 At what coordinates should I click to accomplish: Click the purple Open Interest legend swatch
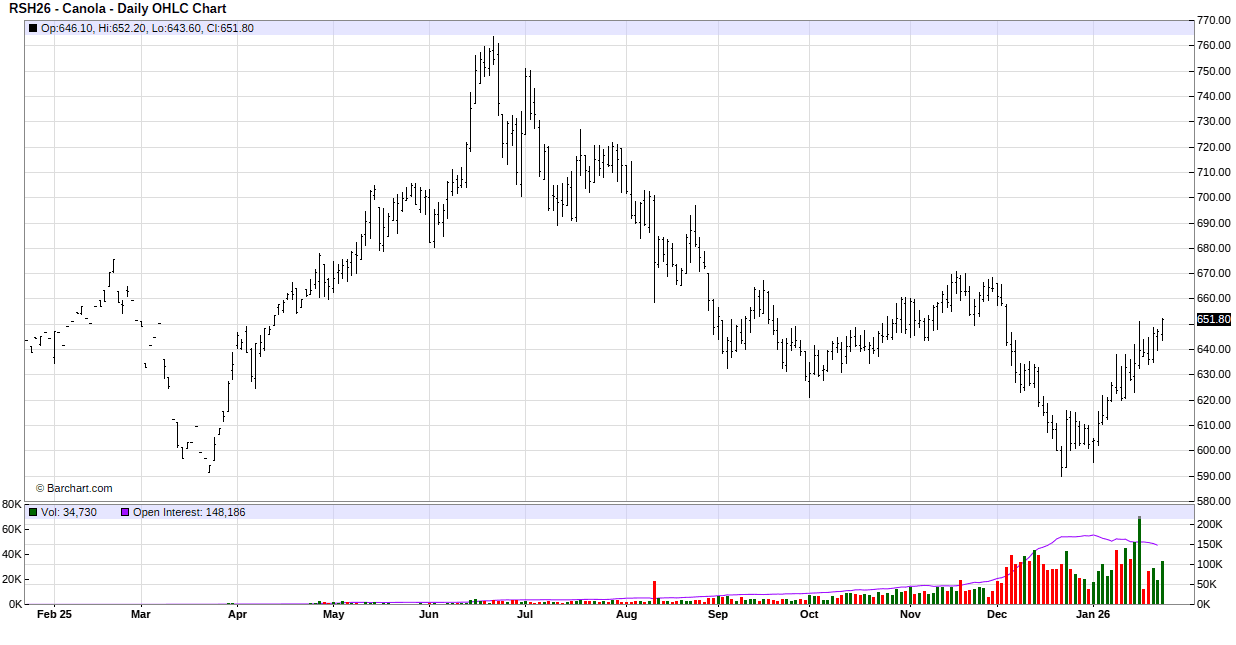coord(125,512)
